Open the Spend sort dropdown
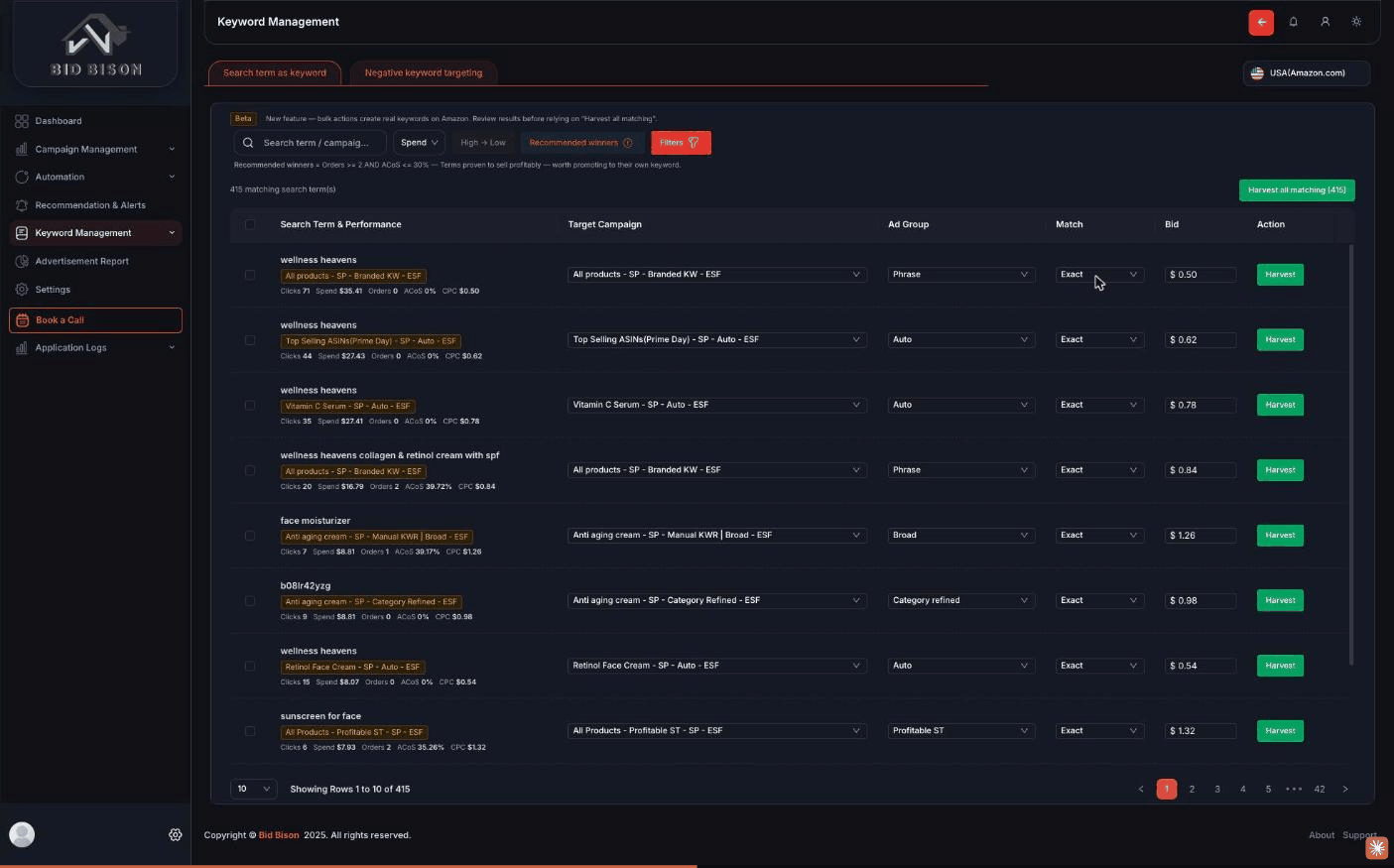 [x=419, y=143]
